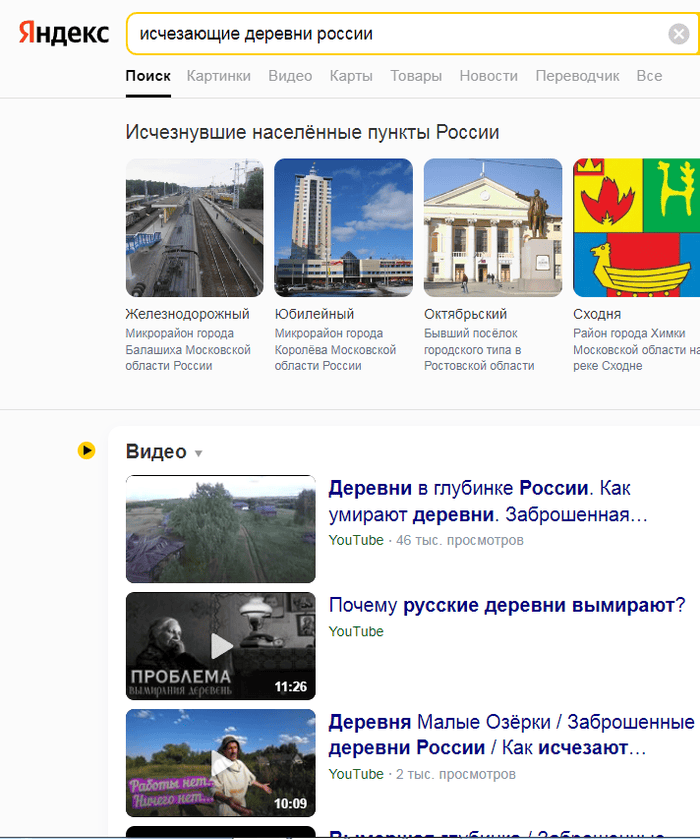Expand the Видео section dropdown arrow
Viewport: 700px width, 839px height.
tap(199, 454)
